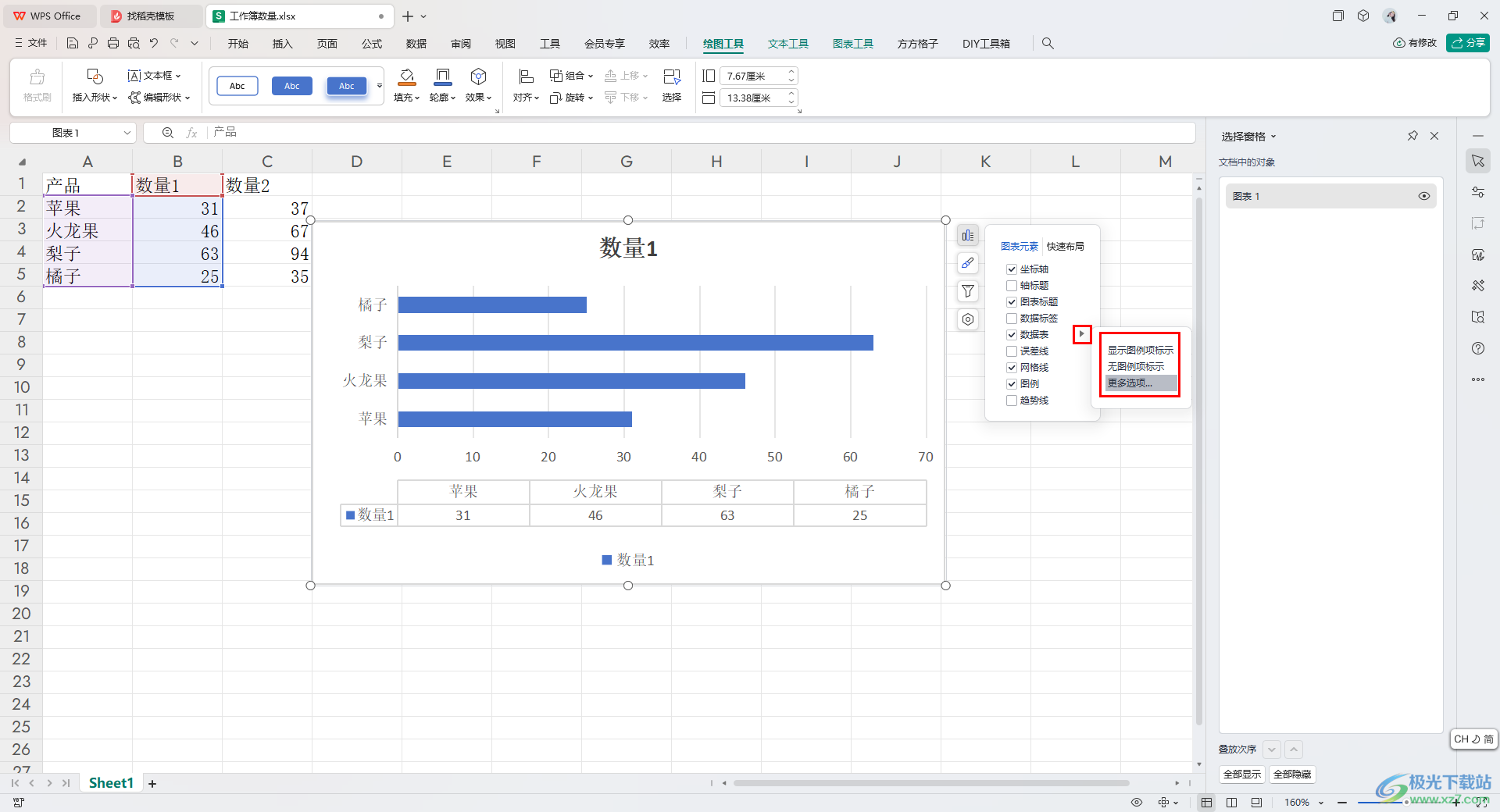Uncheck the 数据表 (data table) checkbox

(x=1012, y=335)
